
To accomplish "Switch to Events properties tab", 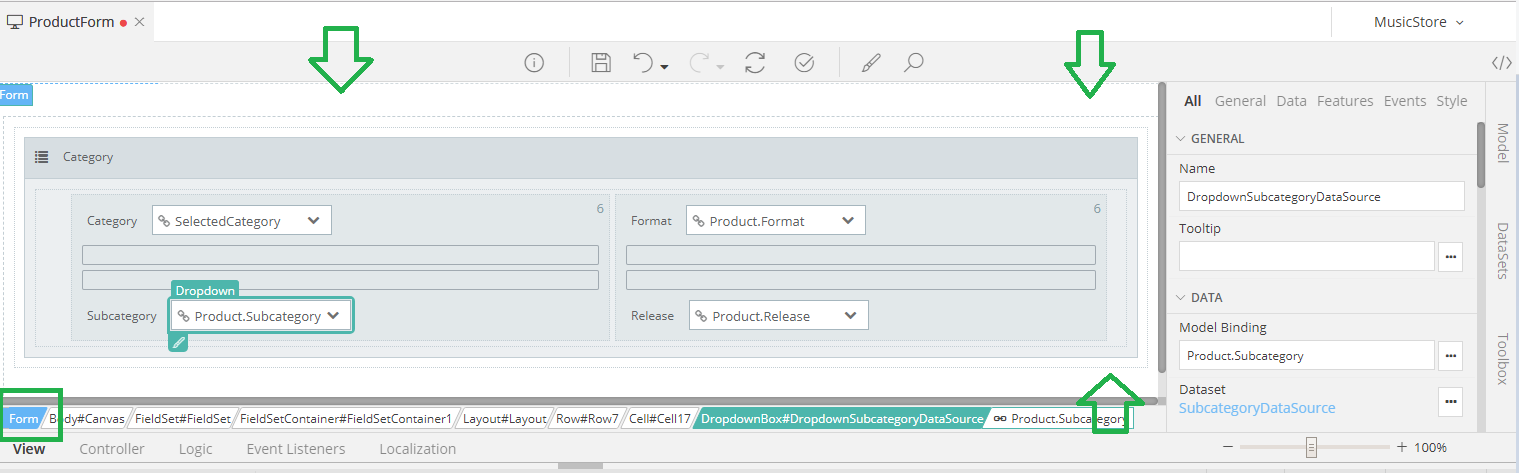I will point(1405,101).
